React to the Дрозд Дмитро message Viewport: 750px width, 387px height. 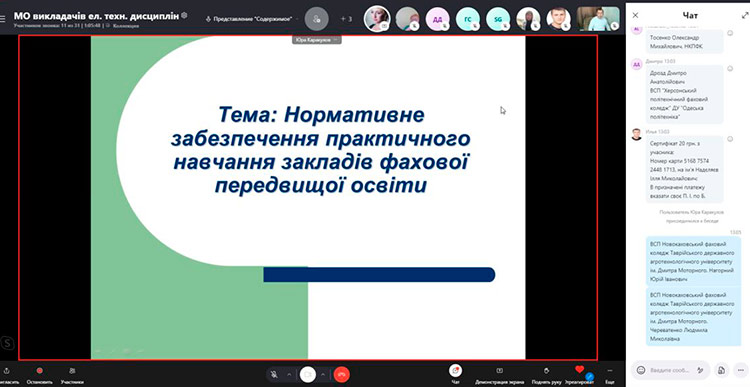(730, 68)
